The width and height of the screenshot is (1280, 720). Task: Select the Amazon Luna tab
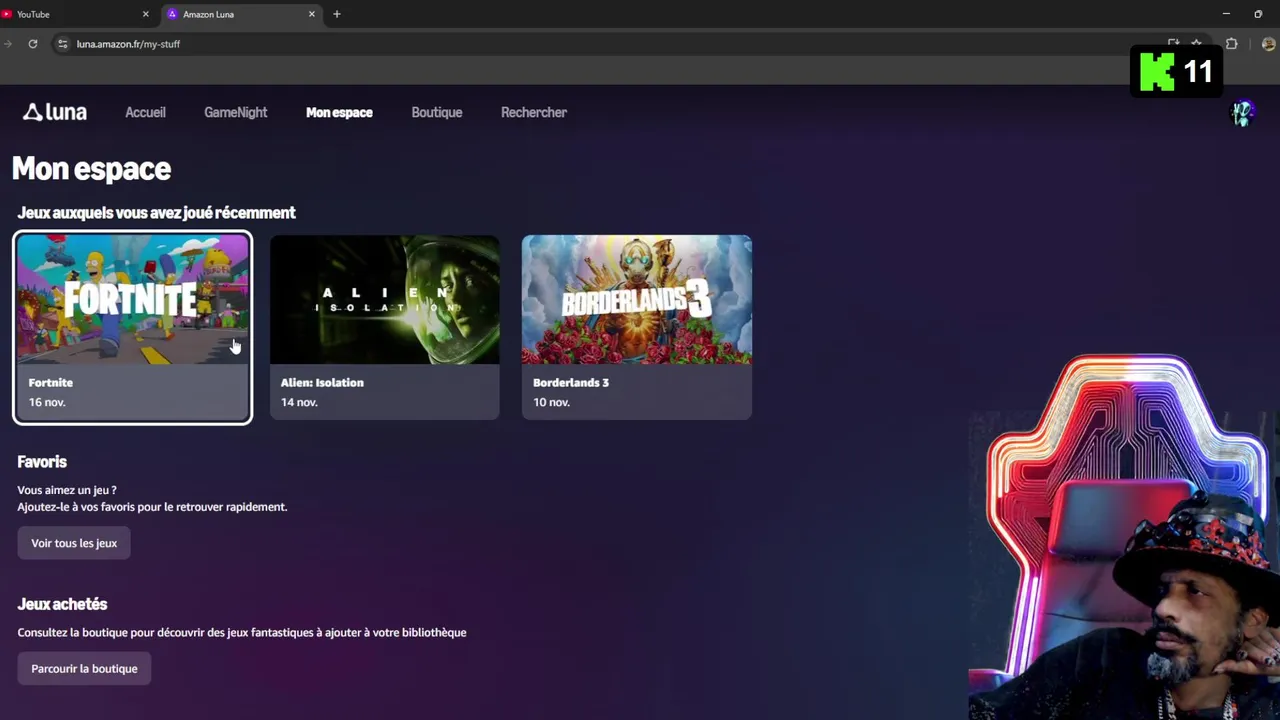[240, 14]
